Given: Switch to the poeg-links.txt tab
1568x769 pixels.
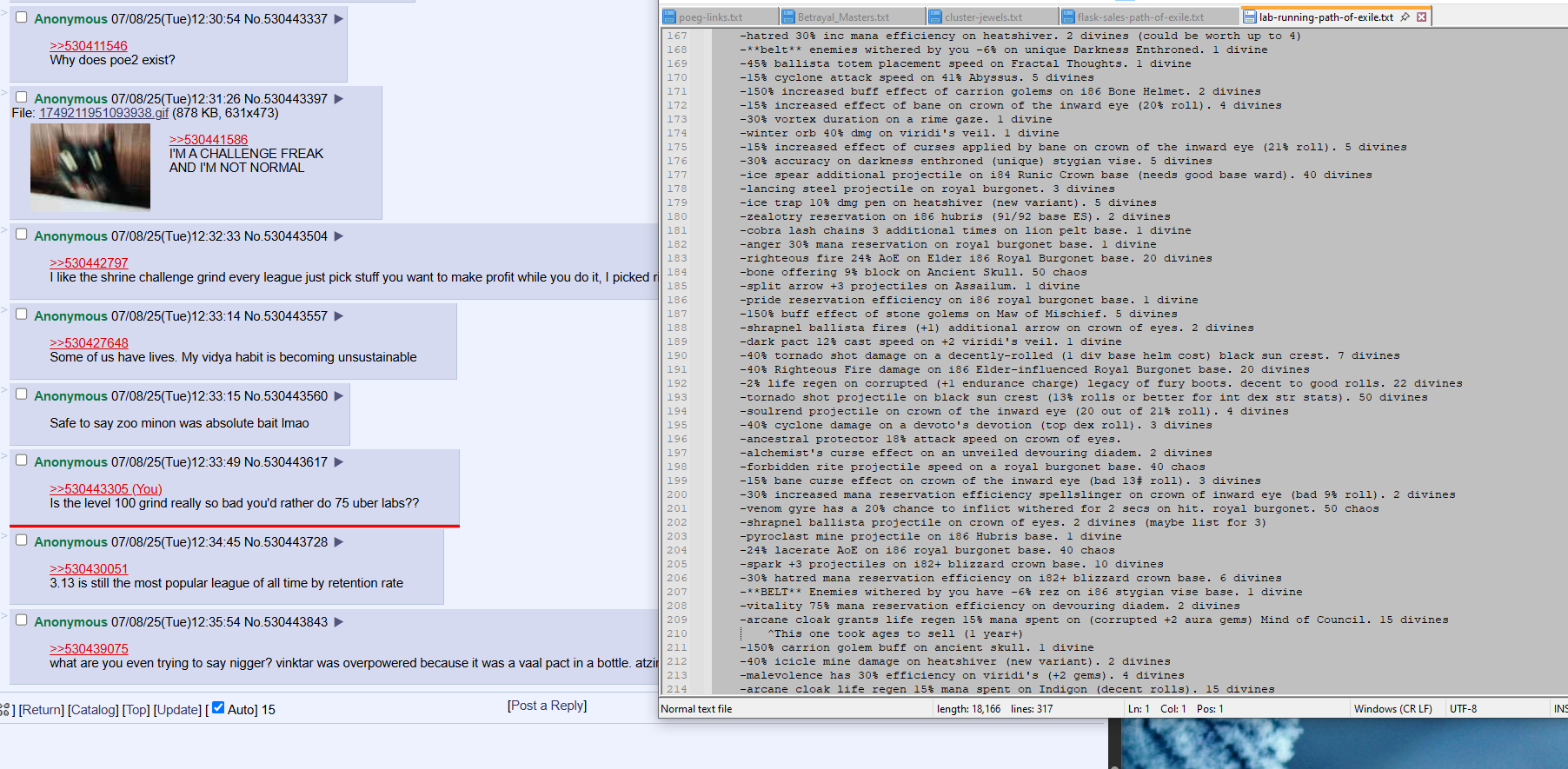Looking at the screenshot, I should pos(719,17).
